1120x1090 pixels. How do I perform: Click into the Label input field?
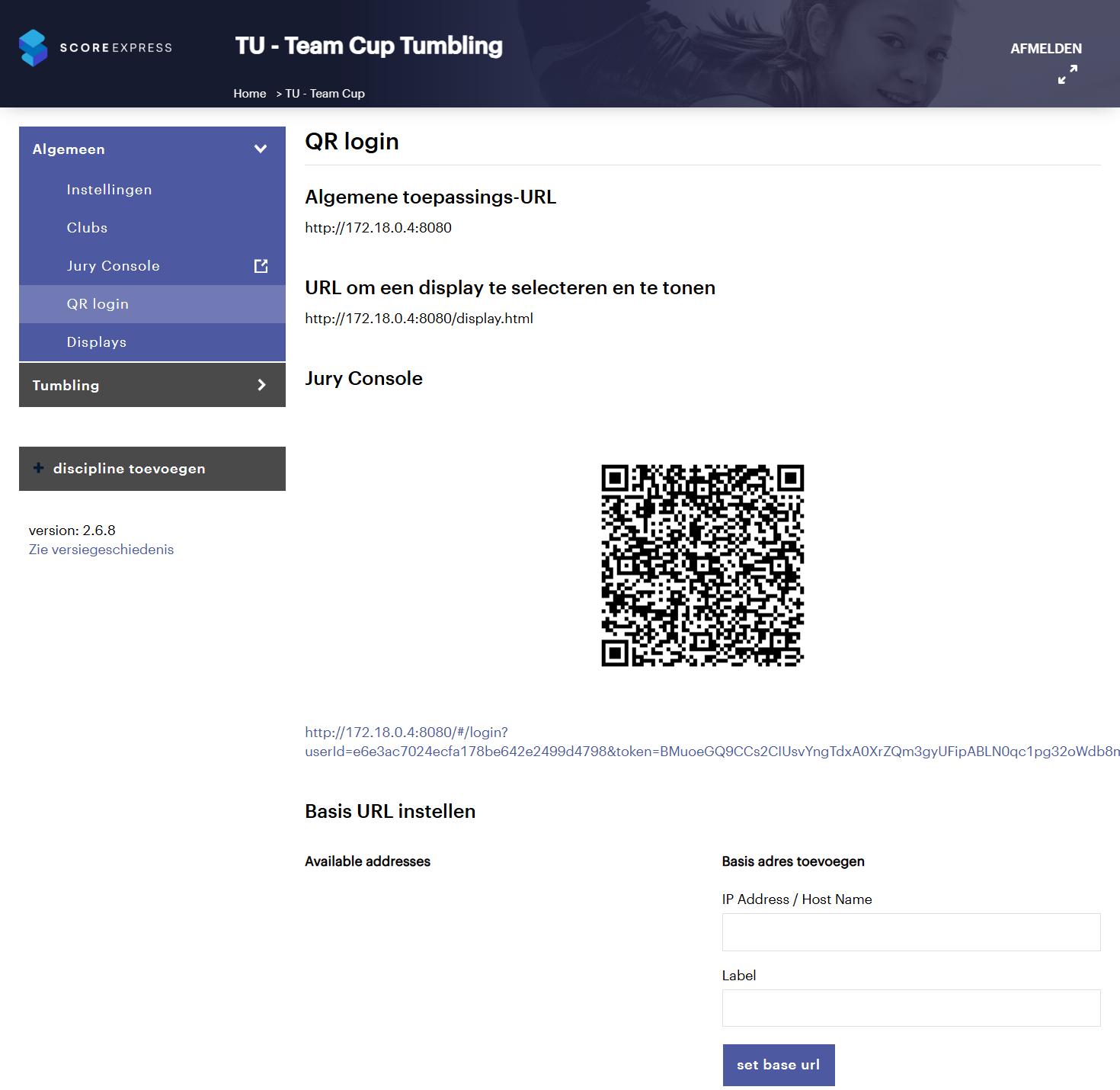(910, 1008)
